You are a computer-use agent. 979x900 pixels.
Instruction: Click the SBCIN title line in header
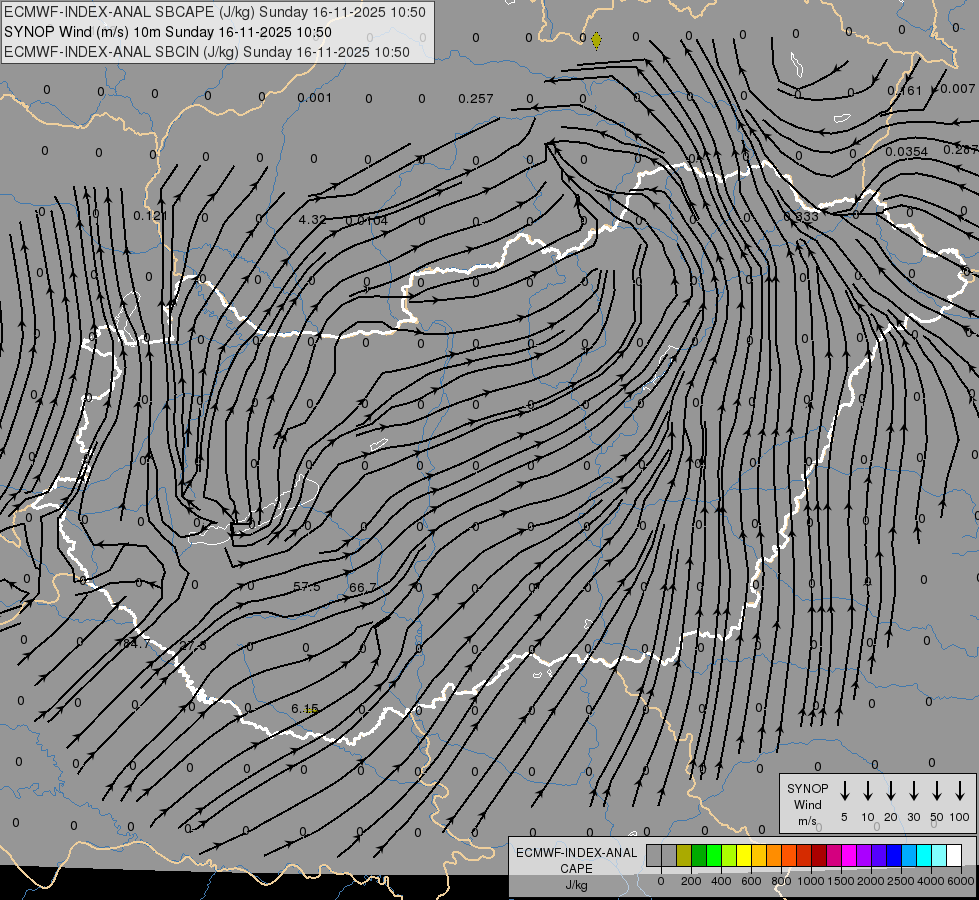(207, 52)
